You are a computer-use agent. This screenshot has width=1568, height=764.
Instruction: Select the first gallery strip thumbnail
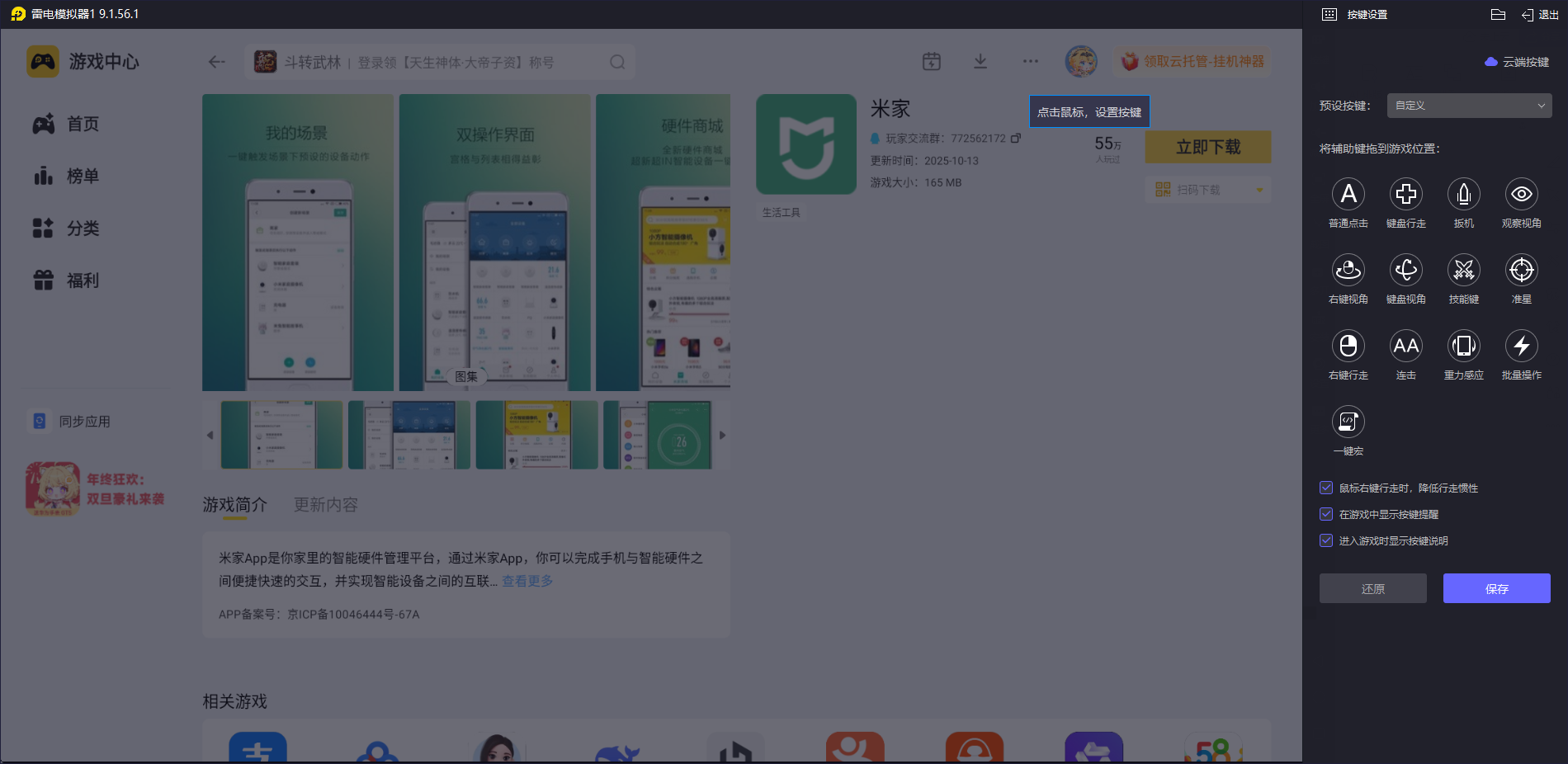[x=281, y=435]
